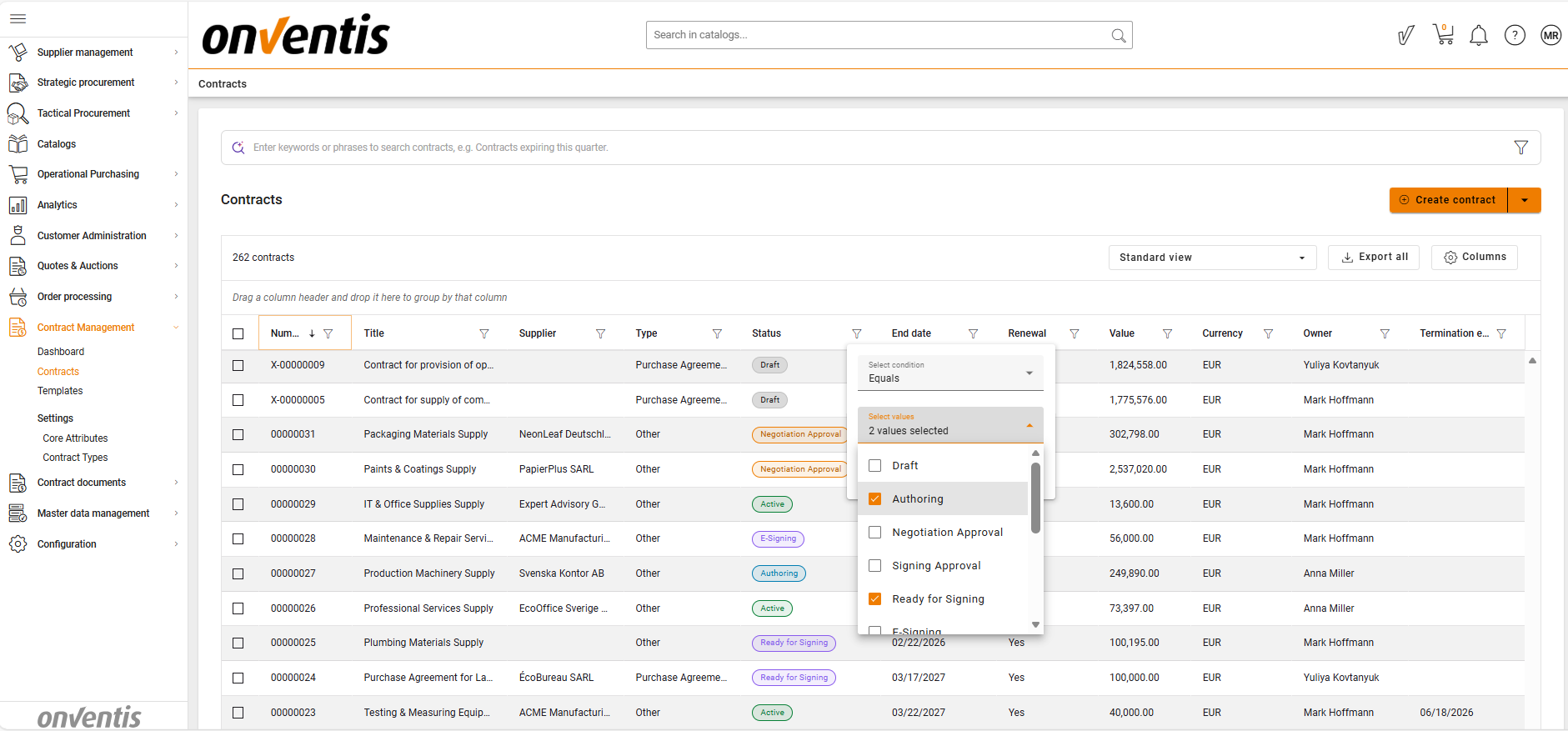Open Templates in the sidebar
The width and height of the screenshot is (1568, 731).
(60, 391)
